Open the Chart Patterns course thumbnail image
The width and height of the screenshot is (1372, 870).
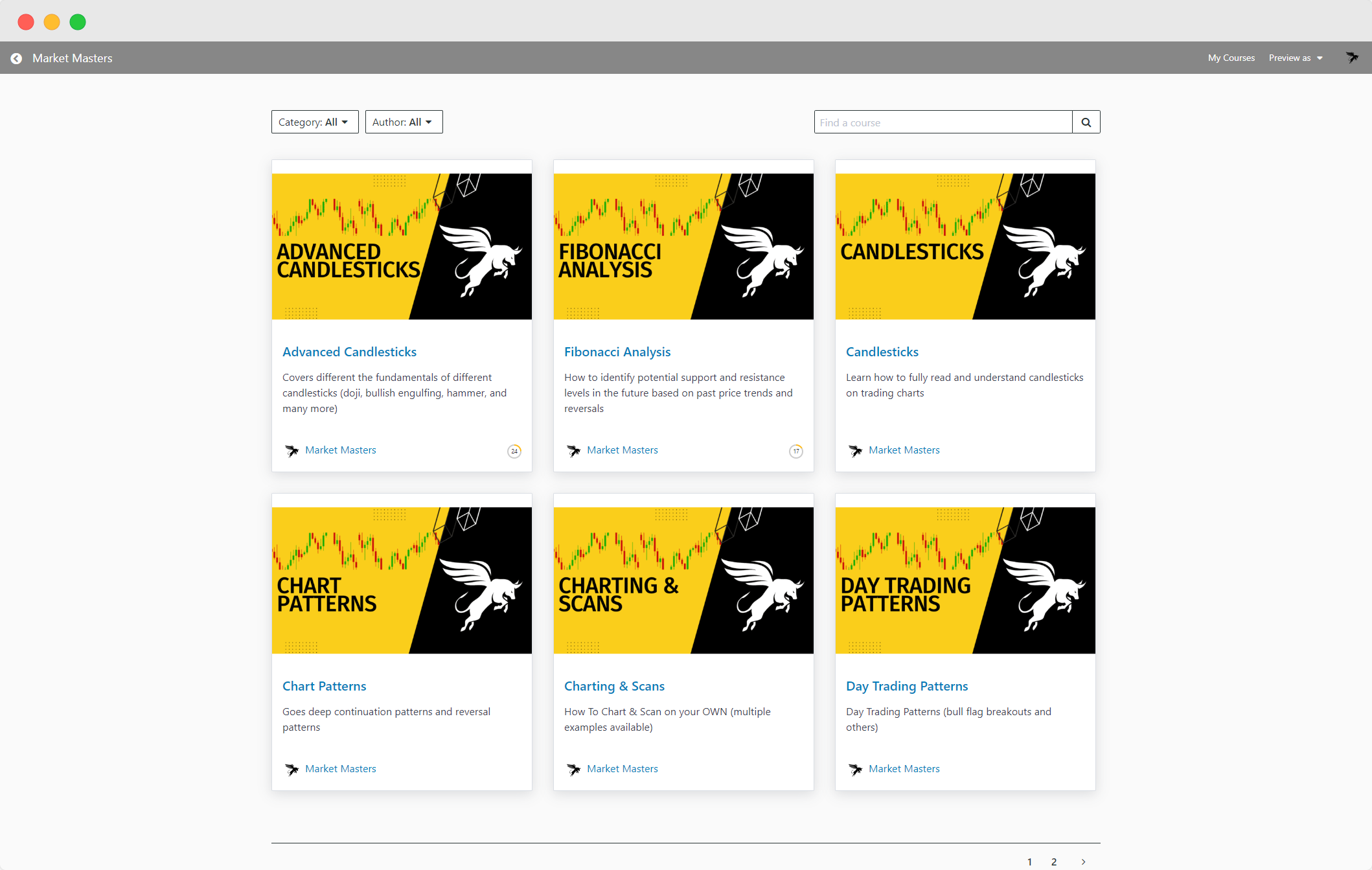coord(402,580)
